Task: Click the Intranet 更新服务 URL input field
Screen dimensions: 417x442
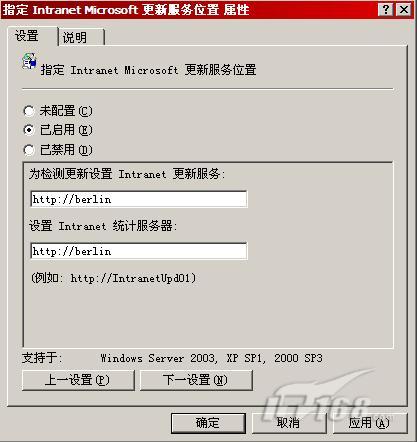Action: (x=139, y=199)
